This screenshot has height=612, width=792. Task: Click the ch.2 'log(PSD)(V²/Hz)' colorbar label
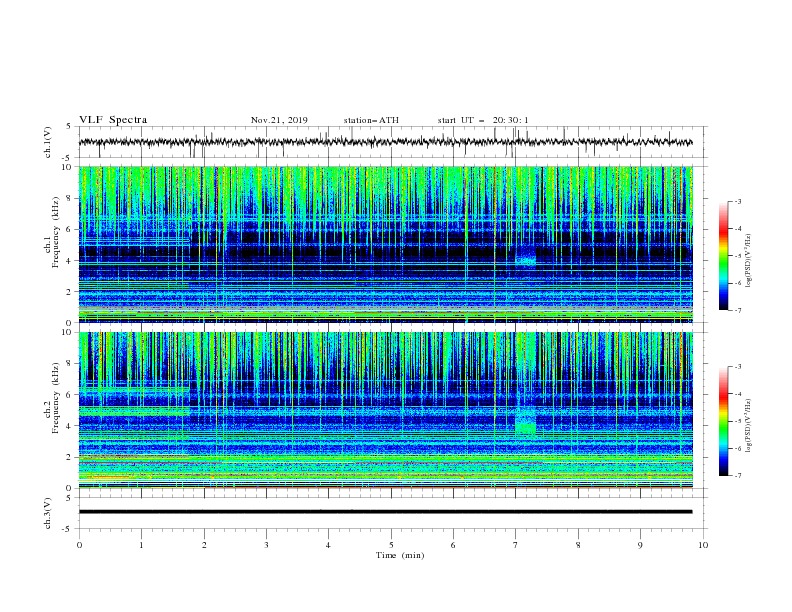pyautogui.click(x=749, y=426)
